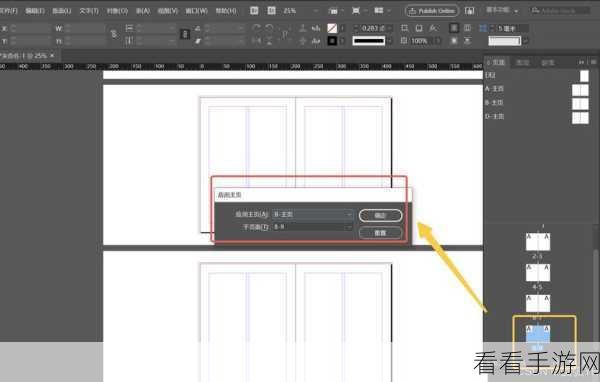Viewport: 600px width, 382px height.
Task: Select wrap around object shape icon
Action: click(454, 41)
